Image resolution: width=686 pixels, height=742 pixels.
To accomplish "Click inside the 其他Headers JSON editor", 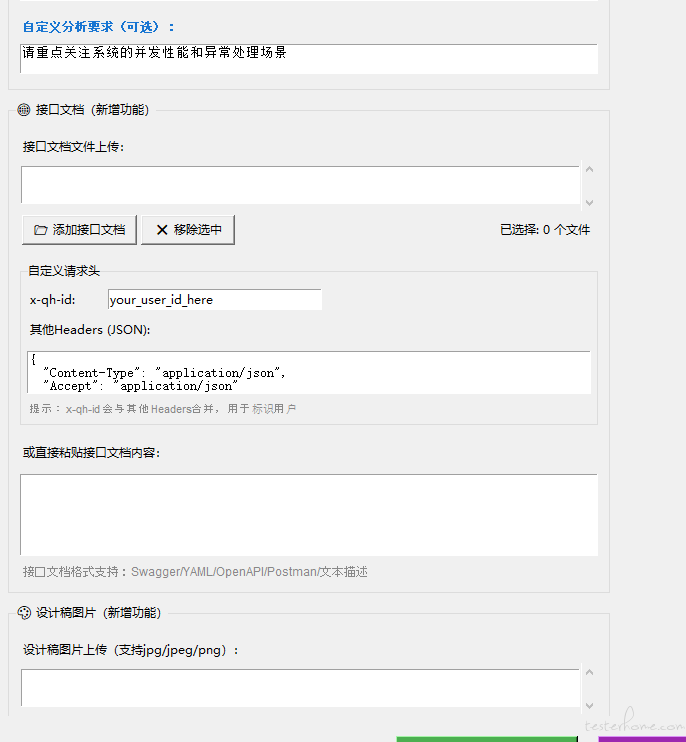I will pyautogui.click(x=308, y=372).
